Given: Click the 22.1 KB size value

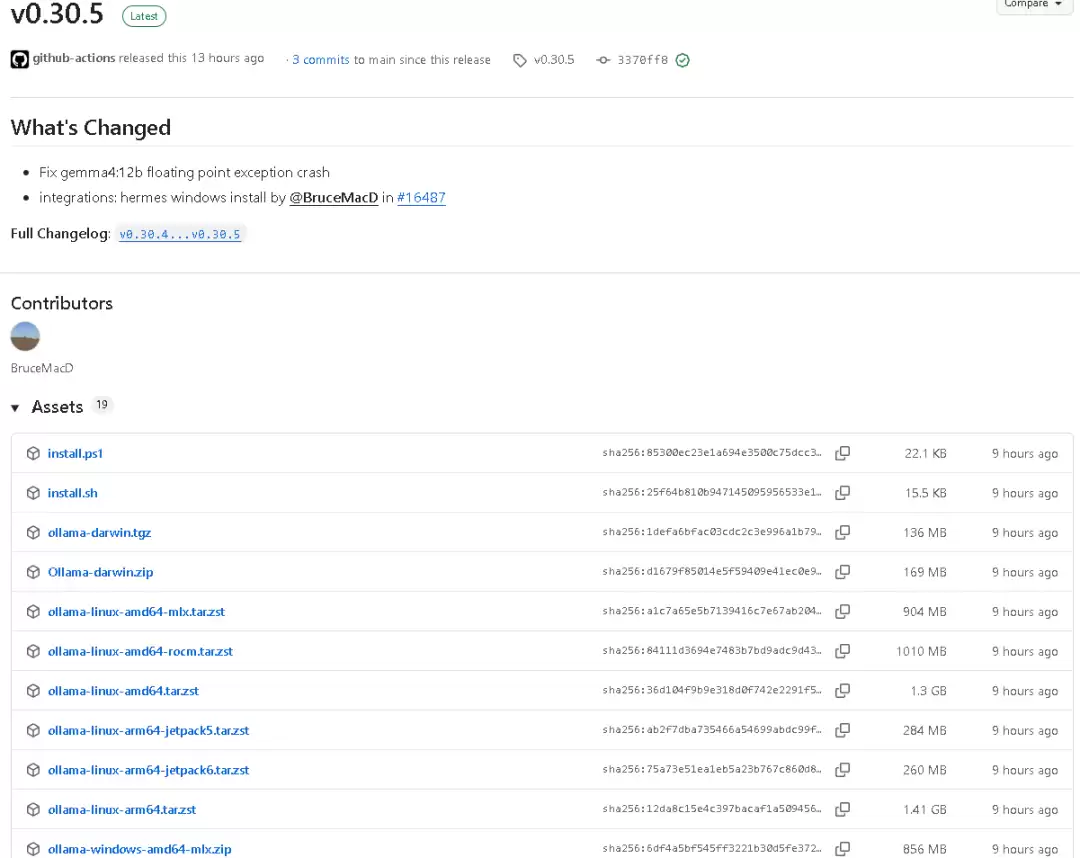Looking at the screenshot, I should point(925,453).
